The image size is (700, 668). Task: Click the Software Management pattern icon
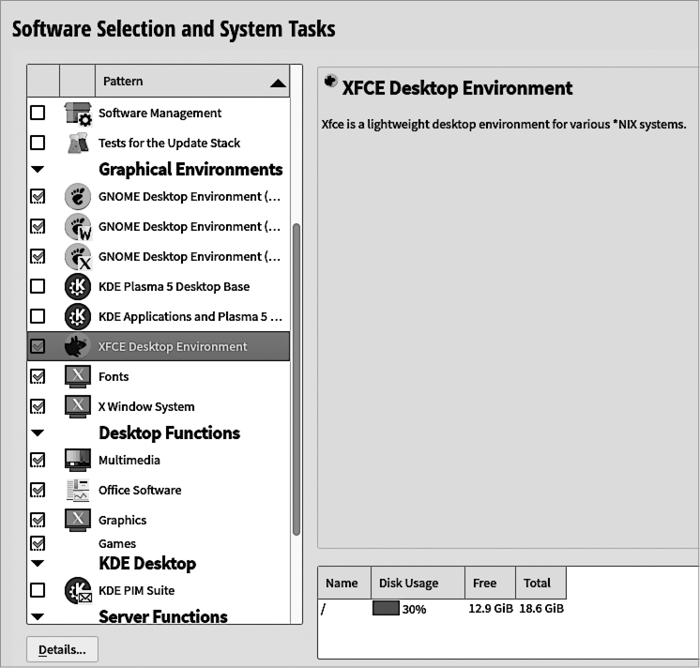[77, 113]
